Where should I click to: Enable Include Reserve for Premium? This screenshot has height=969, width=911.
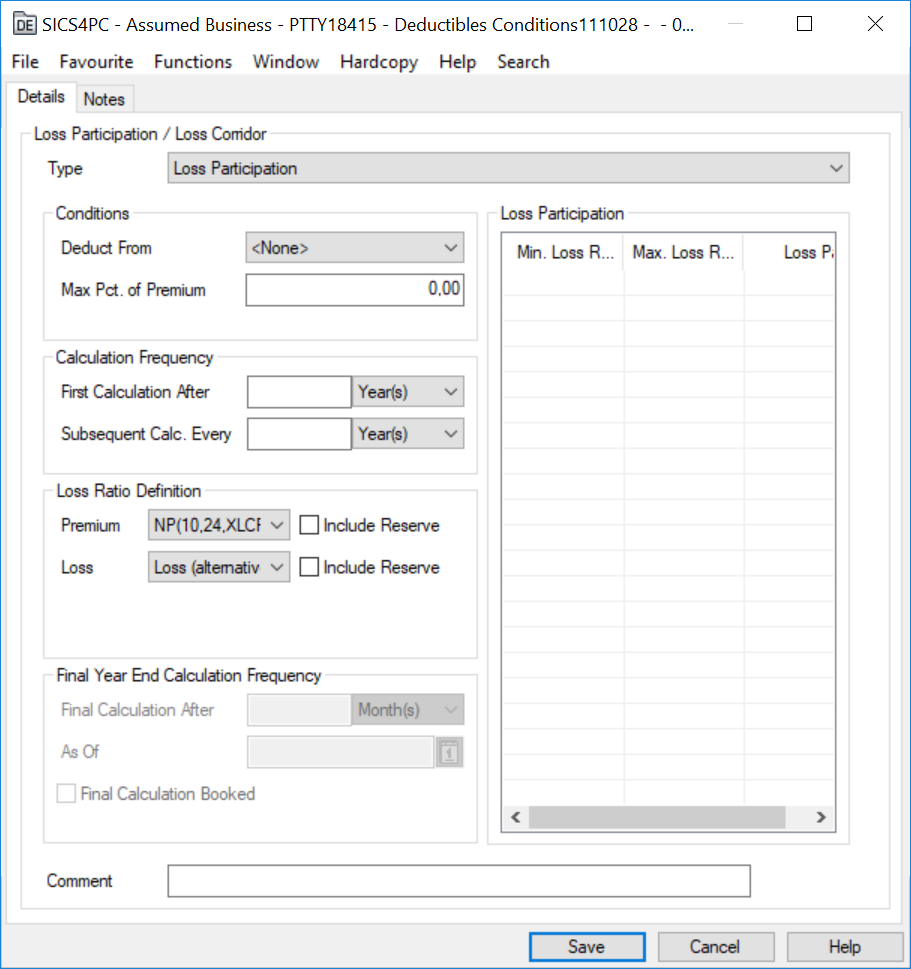(x=310, y=525)
